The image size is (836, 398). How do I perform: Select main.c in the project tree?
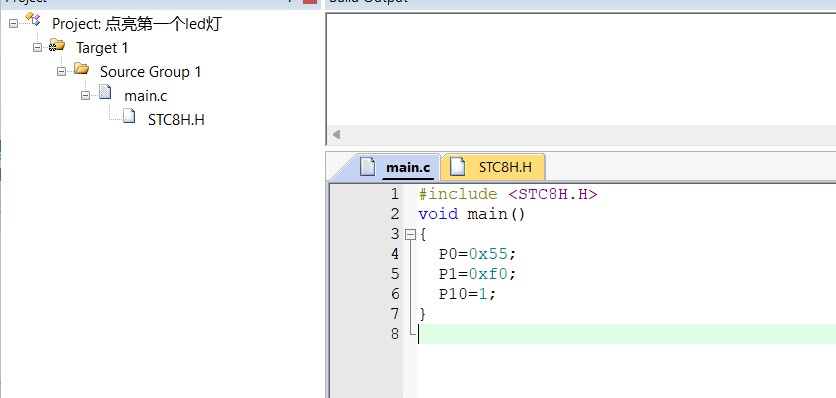click(x=146, y=96)
